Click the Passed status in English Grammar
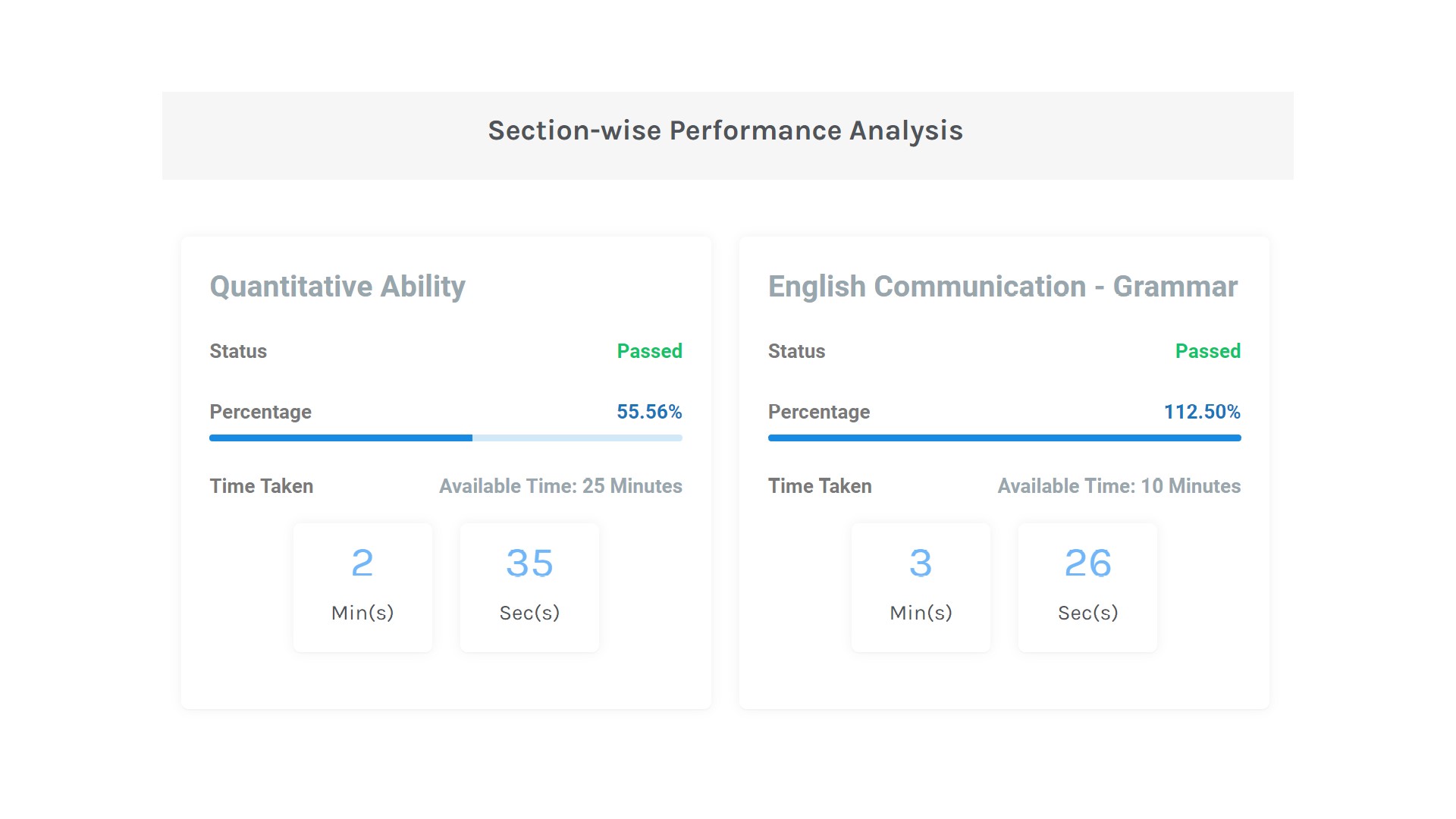1456x819 pixels. pos(1207,351)
